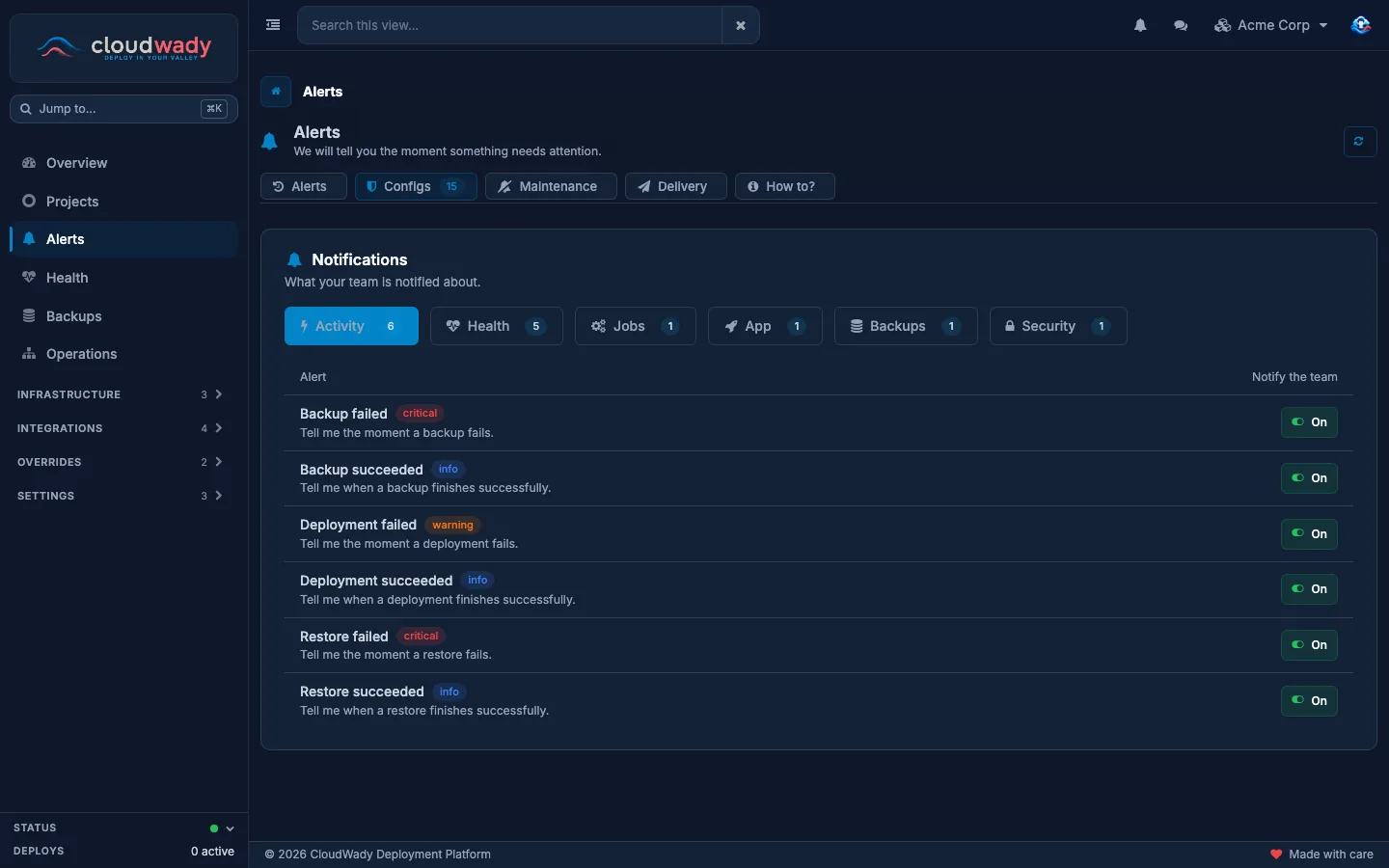The image size is (1389, 868).
Task: Click the Alert column header
Action: 313,377
